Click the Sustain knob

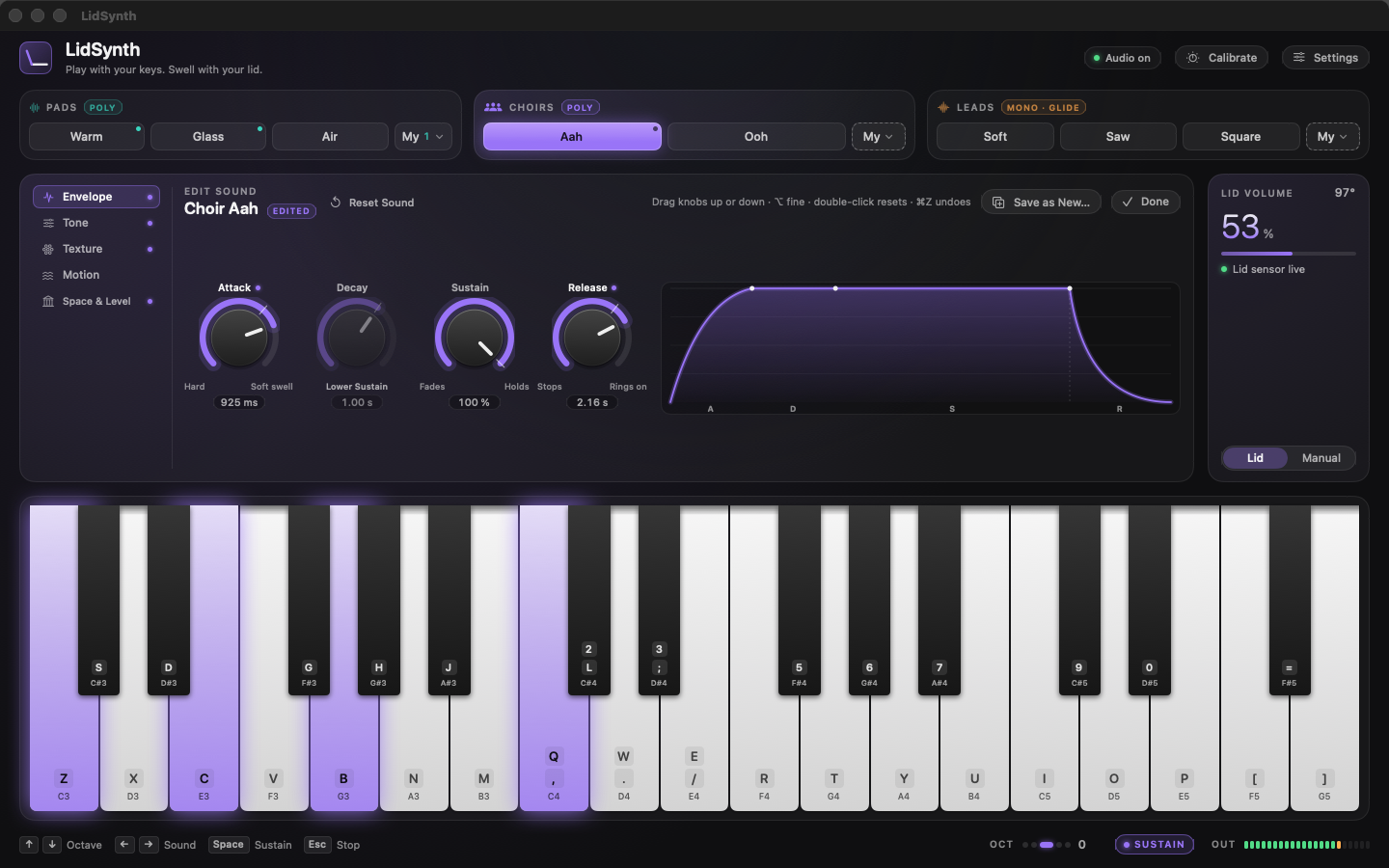tap(474, 338)
